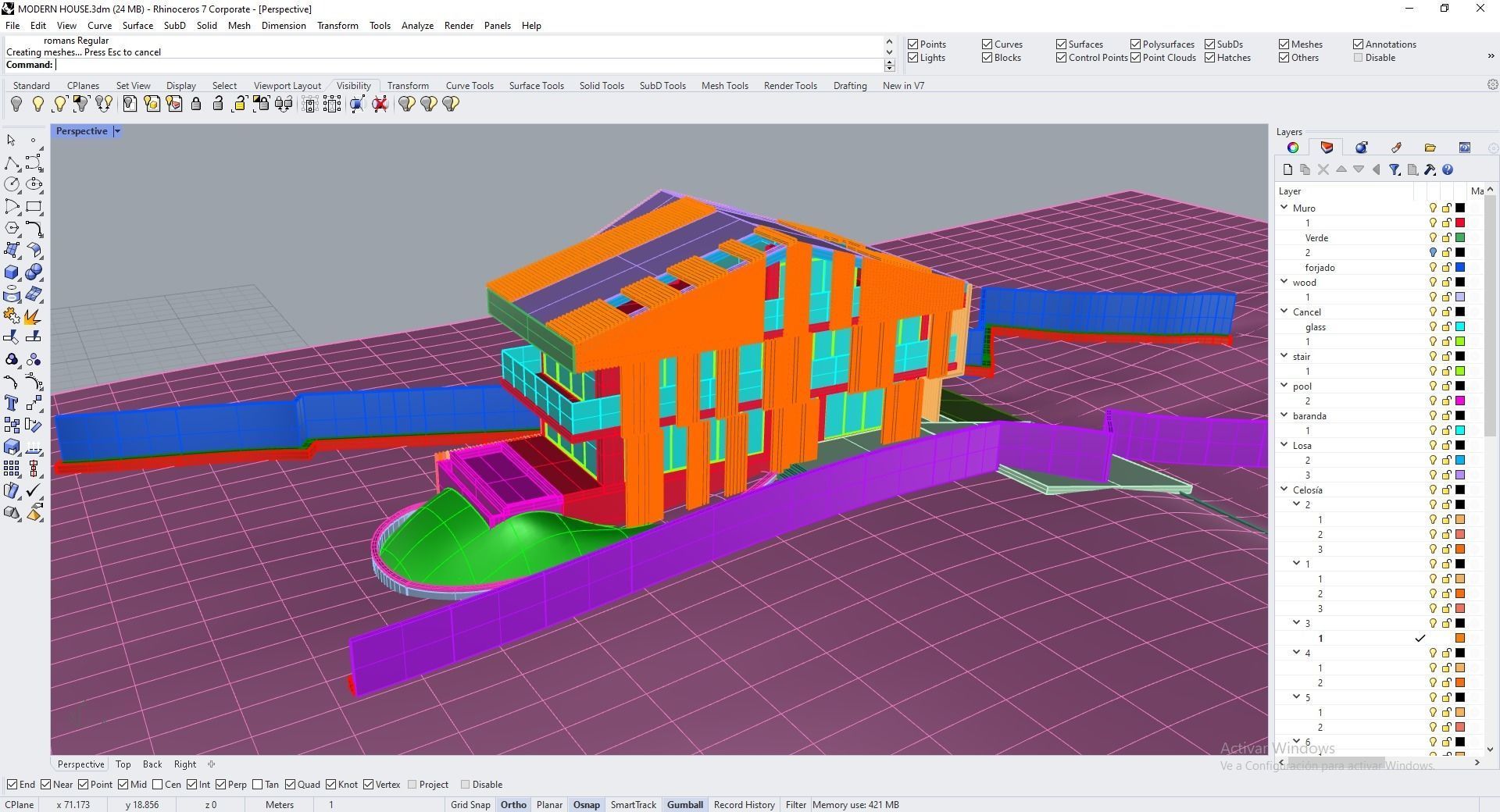
Task: Click the Box solid tool icon
Action: [x=12, y=272]
